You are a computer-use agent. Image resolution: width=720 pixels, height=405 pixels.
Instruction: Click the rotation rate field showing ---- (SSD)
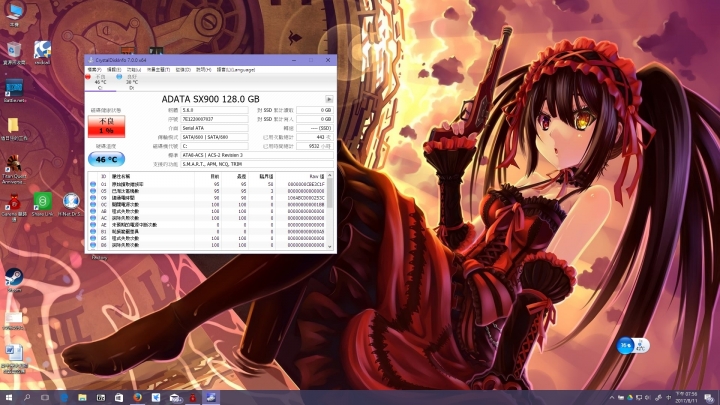(x=315, y=128)
